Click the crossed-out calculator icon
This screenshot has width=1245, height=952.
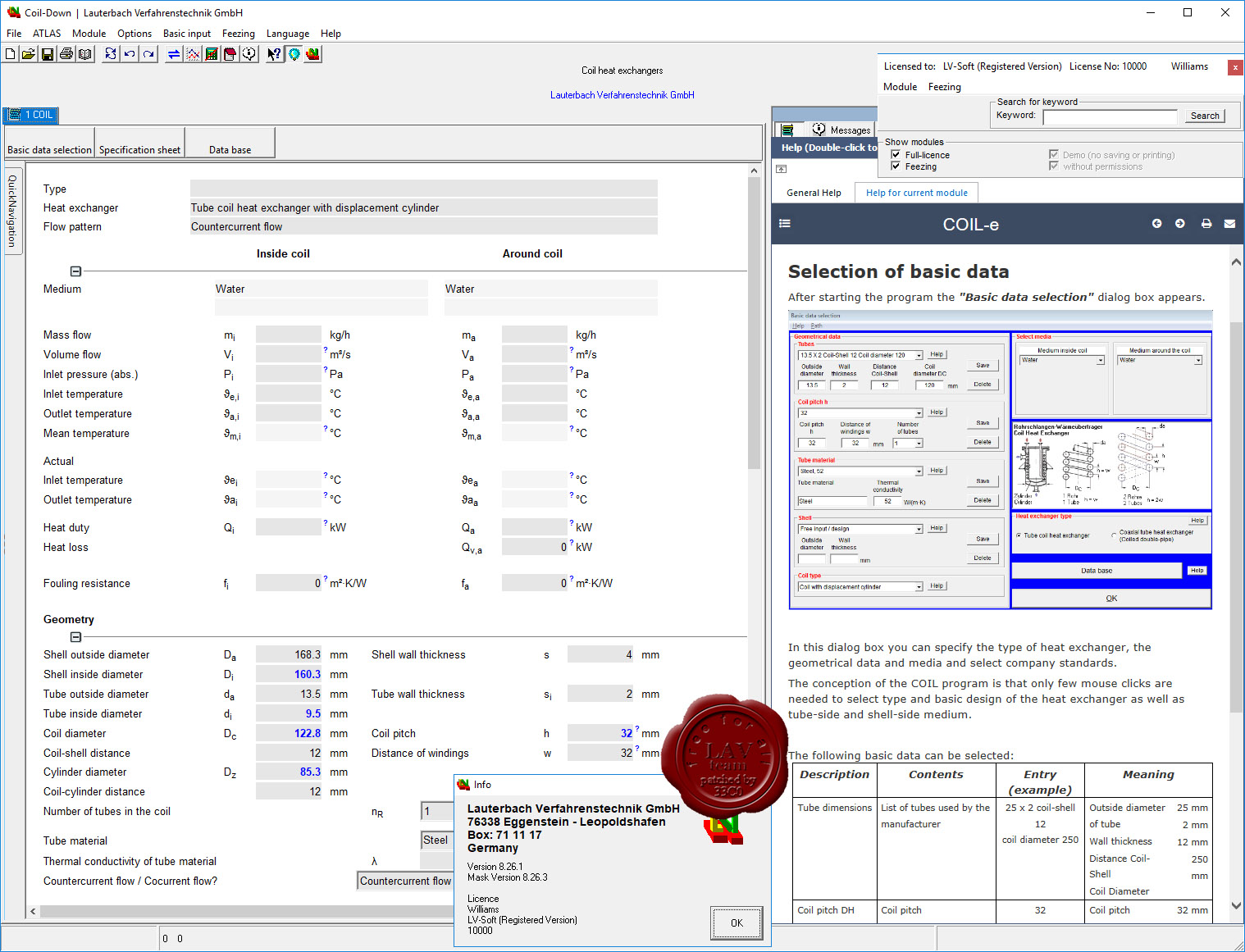pyautogui.click(x=212, y=54)
